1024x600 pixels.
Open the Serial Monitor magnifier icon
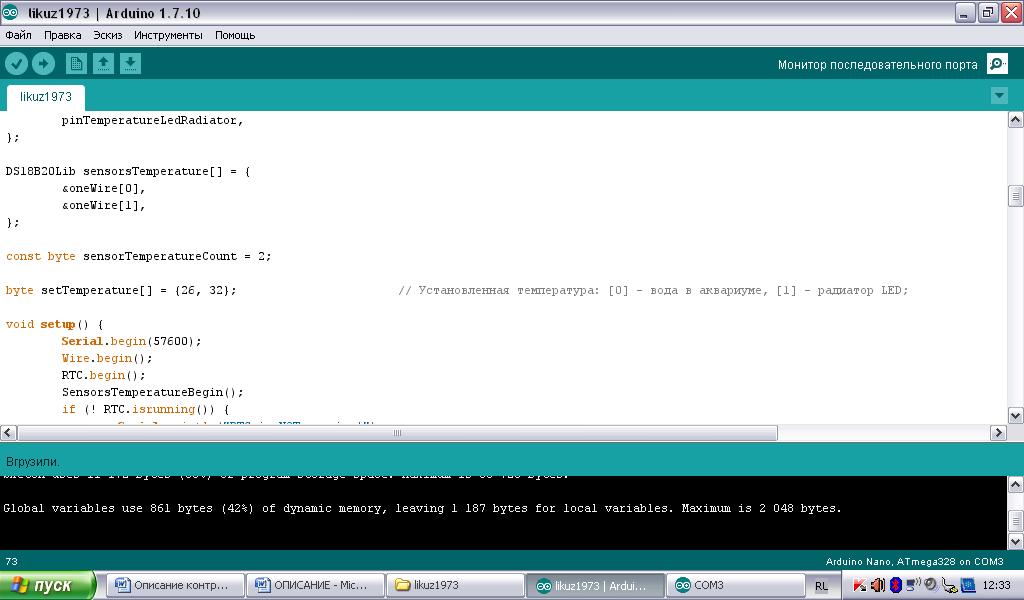[x=997, y=64]
